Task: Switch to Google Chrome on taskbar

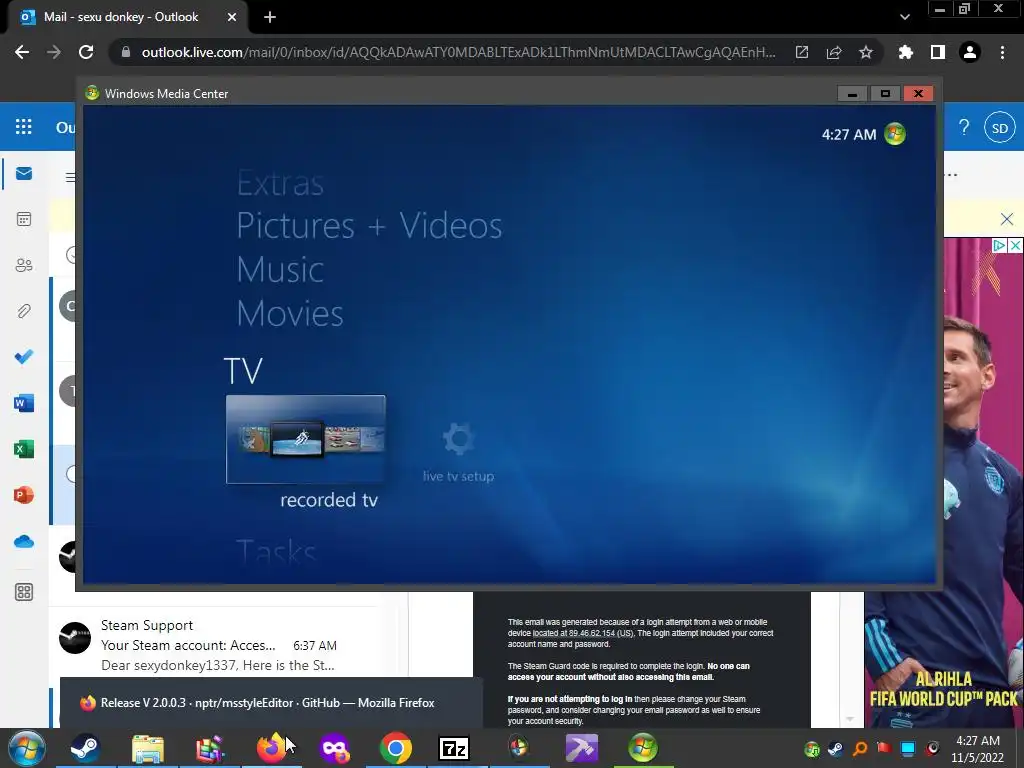Action: click(x=396, y=748)
